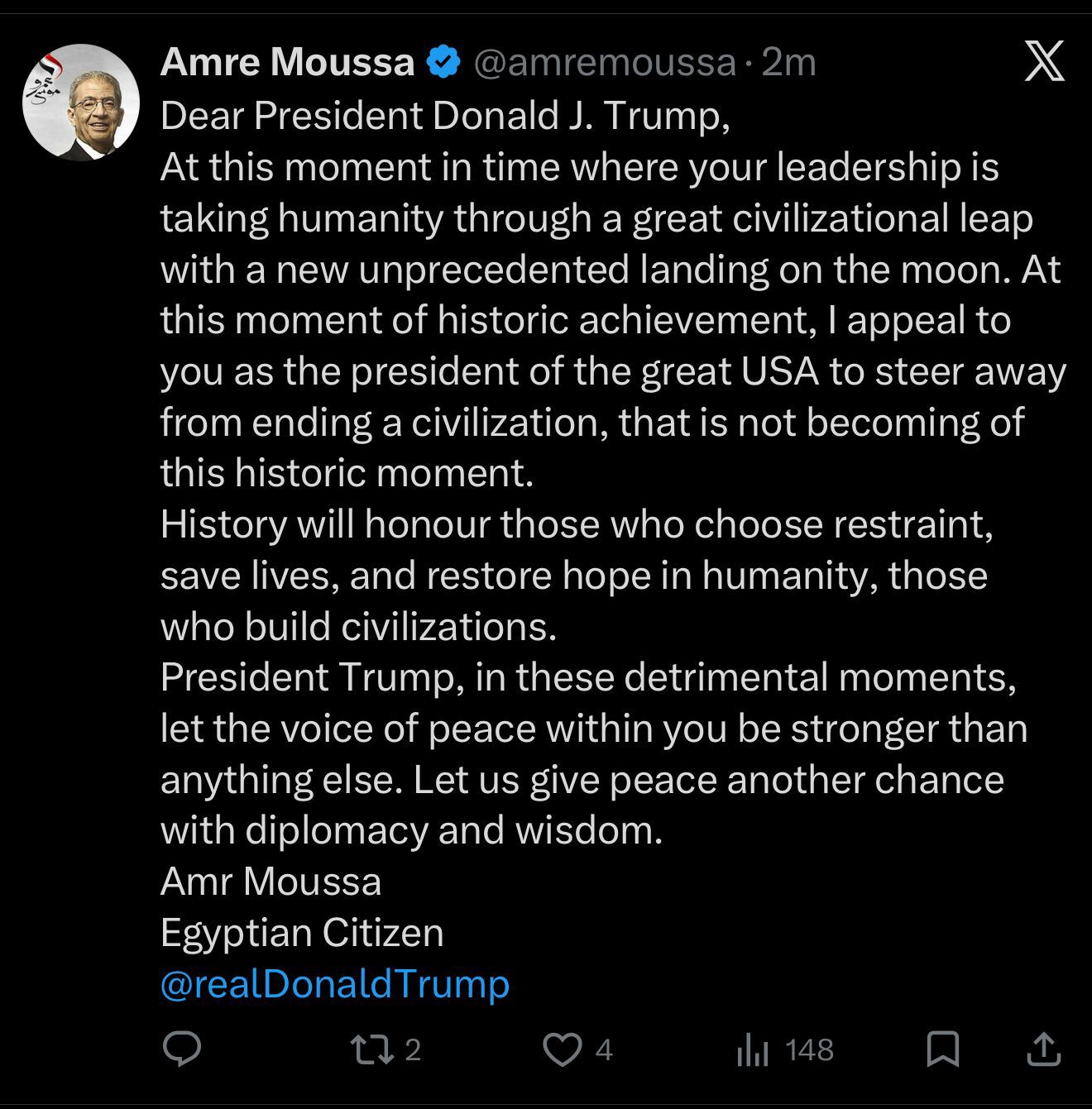Click the 'Egyptian Citizen' signature line
This screenshot has width=1092, height=1109.
click(302, 933)
